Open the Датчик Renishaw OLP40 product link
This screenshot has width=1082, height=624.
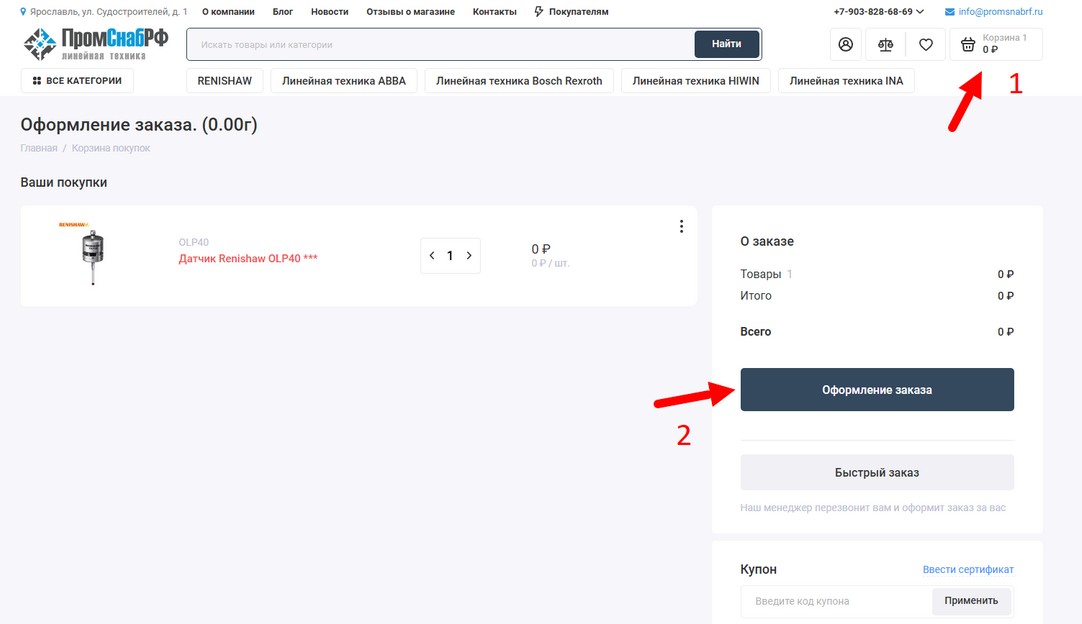tap(248, 258)
